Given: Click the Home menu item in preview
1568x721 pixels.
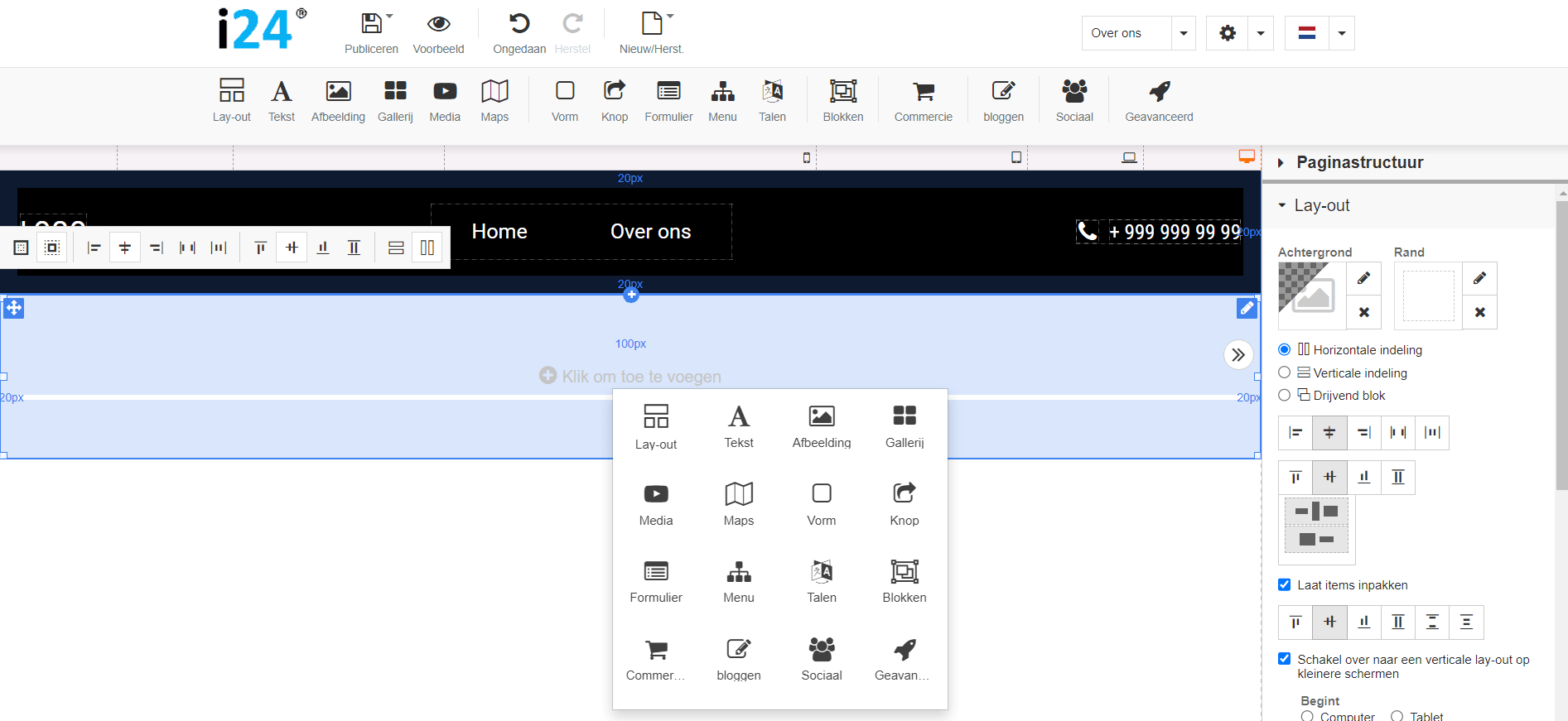Looking at the screenshot, I should 499,232.
